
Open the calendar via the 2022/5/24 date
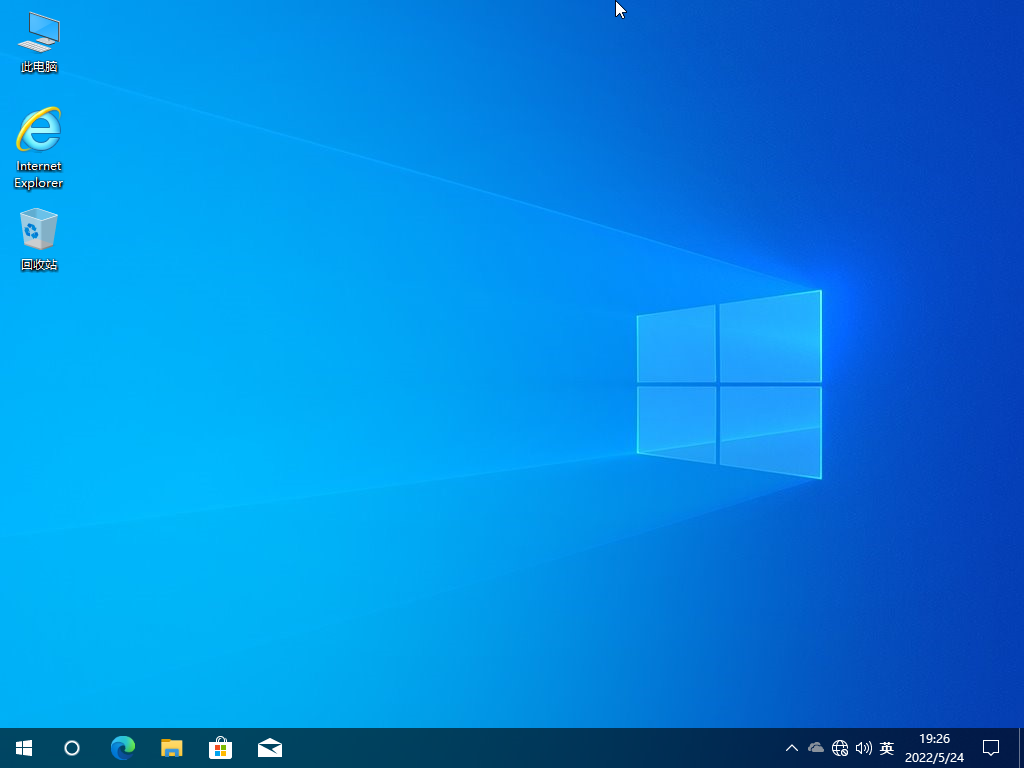pyautogui.click(x=935, y=756)
